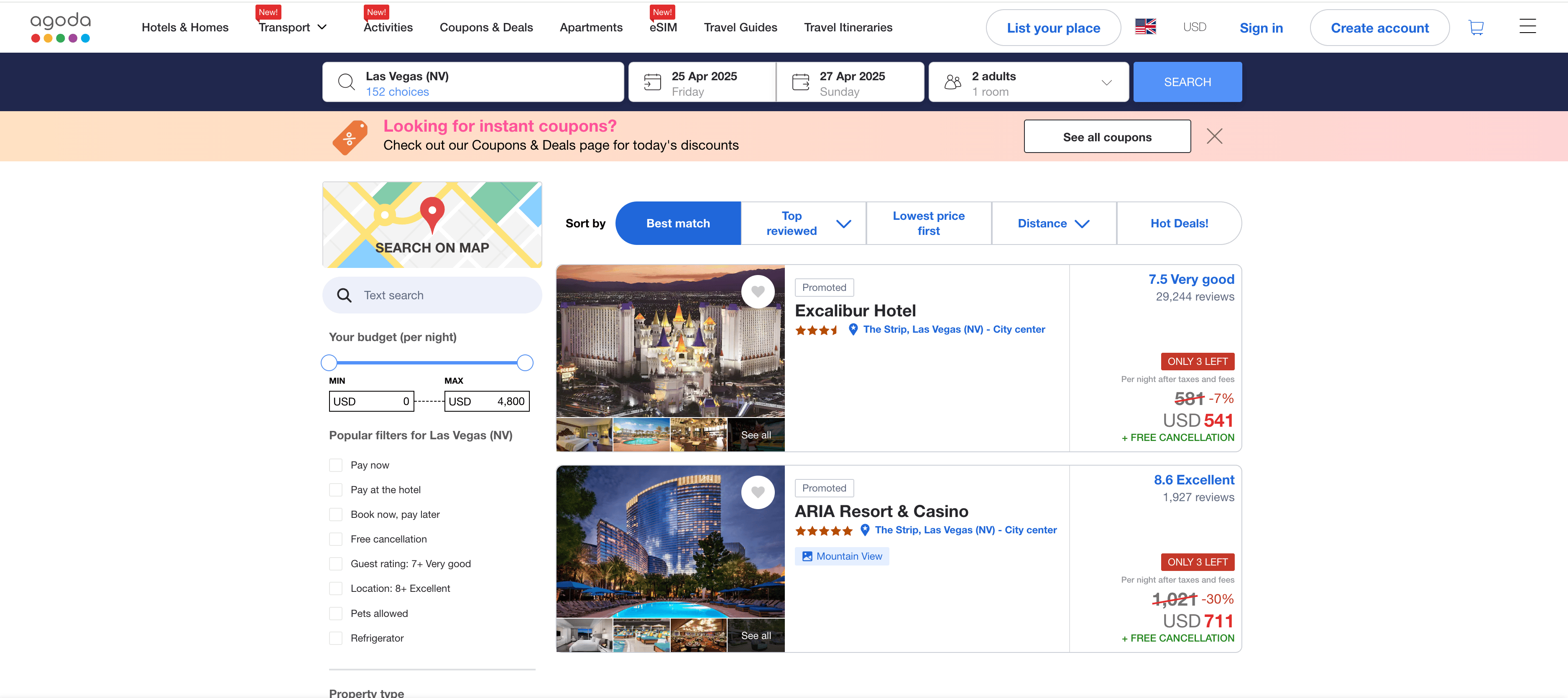The image size is (1568, 698).
Task: Click the red map pin icon
Action: tap(432, 215)
